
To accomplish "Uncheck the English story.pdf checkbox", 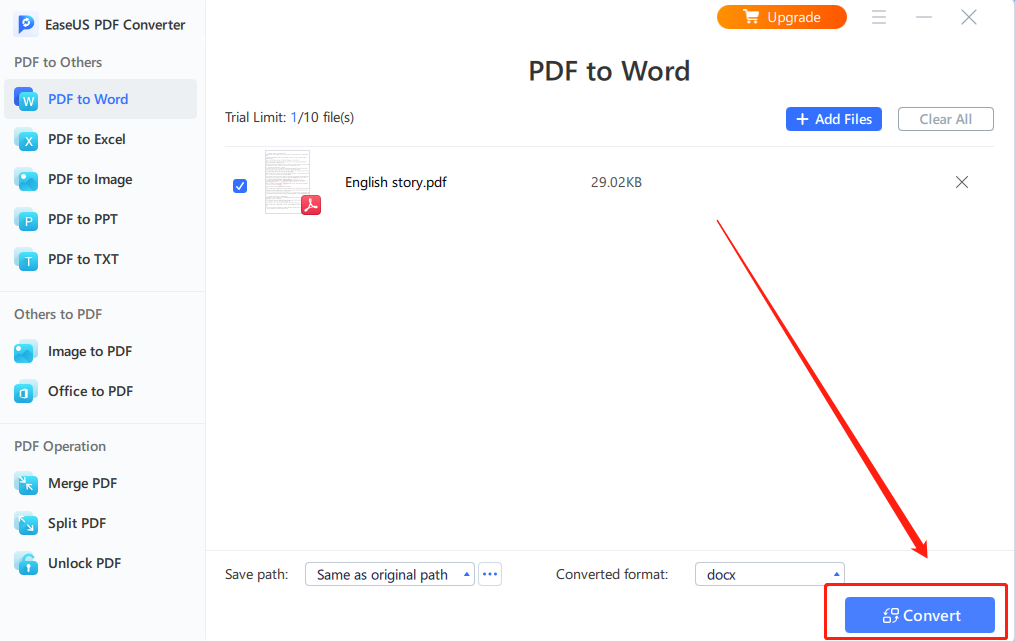I will (x=240, y=186).
